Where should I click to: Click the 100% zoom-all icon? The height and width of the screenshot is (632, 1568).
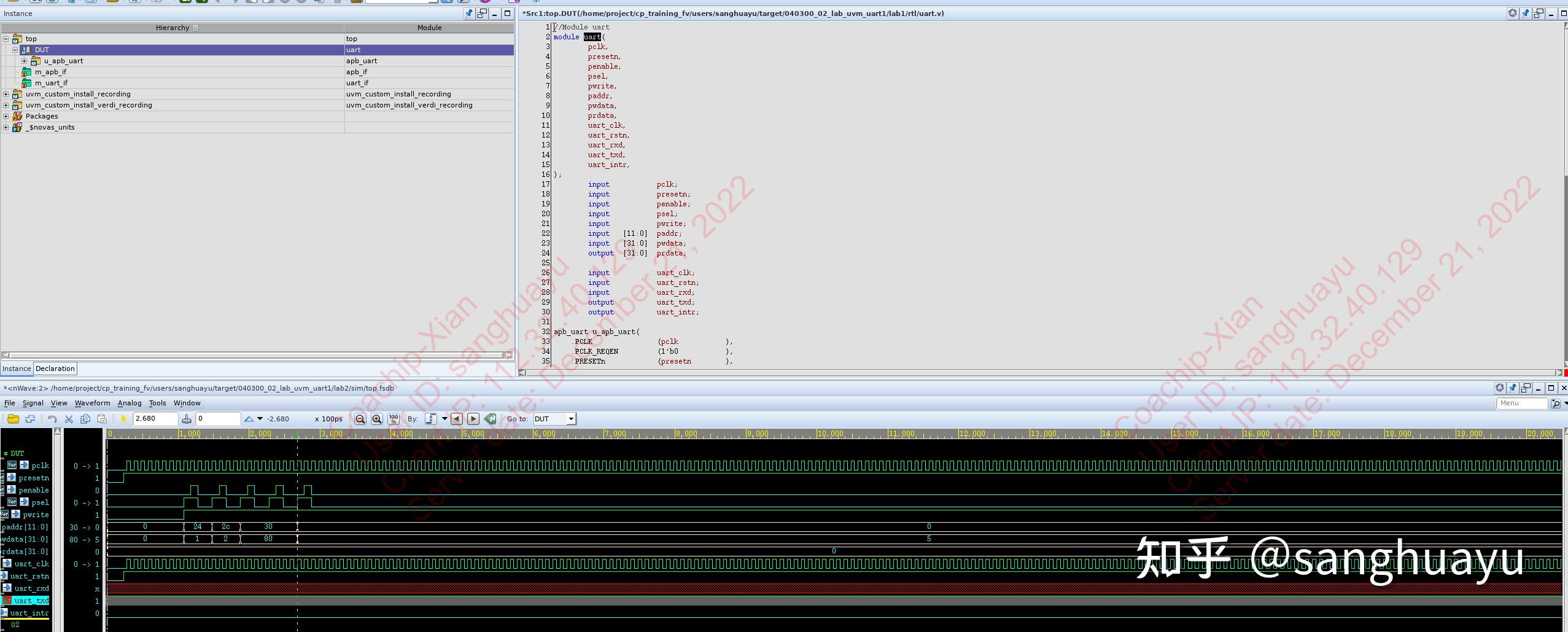pyautogui.click(x=394, y=419)
